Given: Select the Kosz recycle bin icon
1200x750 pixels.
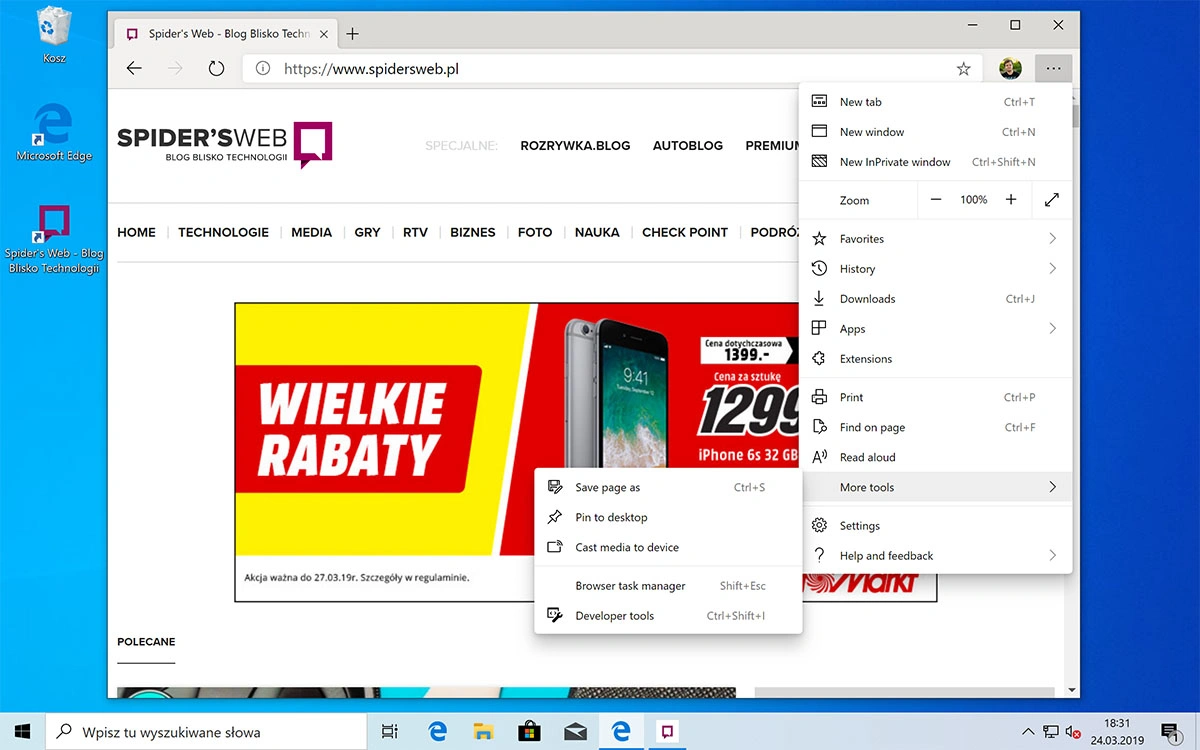Looking at the screenshot, I should tap(54, 35).
